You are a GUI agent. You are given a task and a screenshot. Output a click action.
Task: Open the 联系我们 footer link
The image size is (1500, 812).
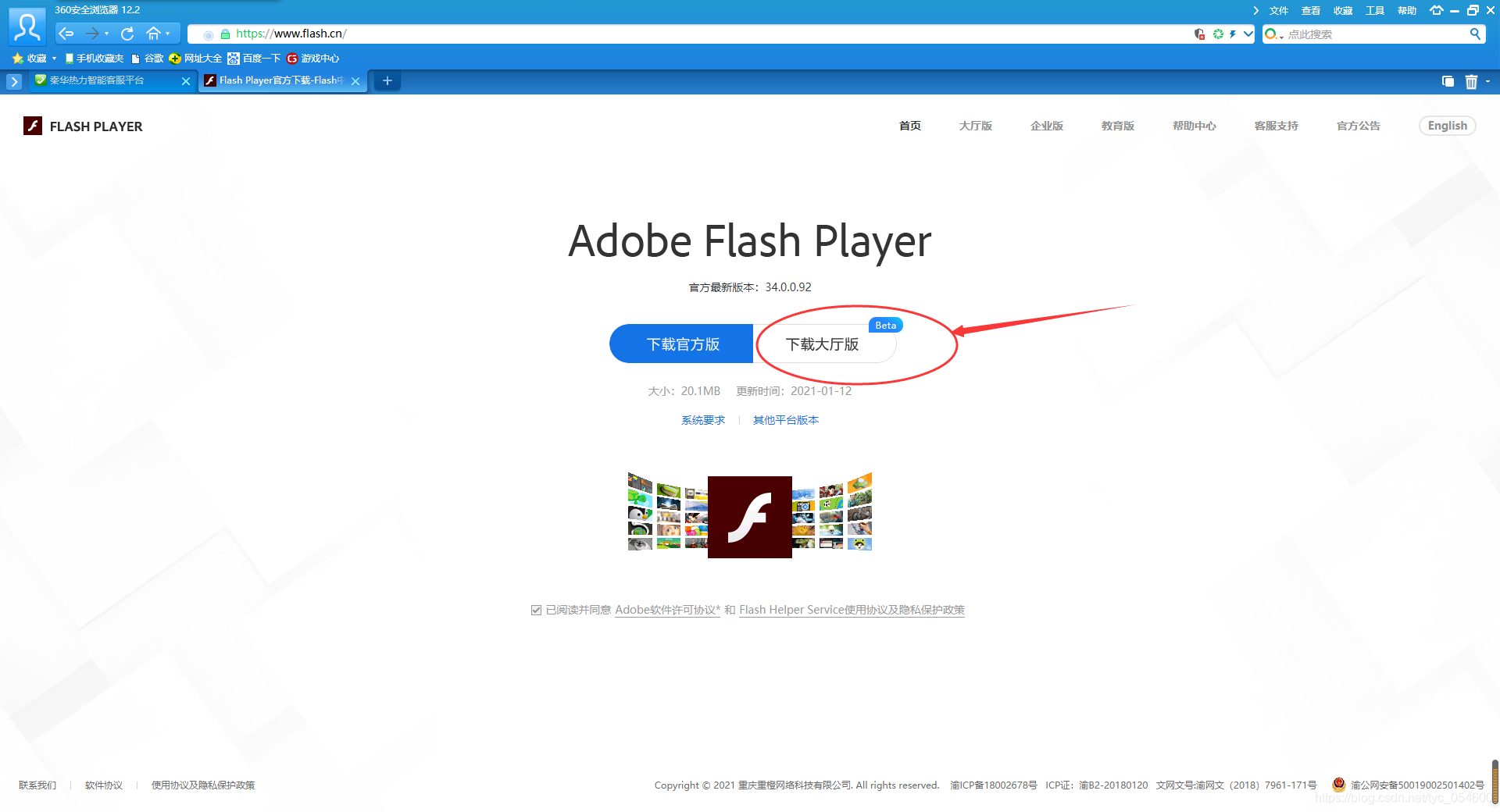pyautogui.click(x=37, y=785)
